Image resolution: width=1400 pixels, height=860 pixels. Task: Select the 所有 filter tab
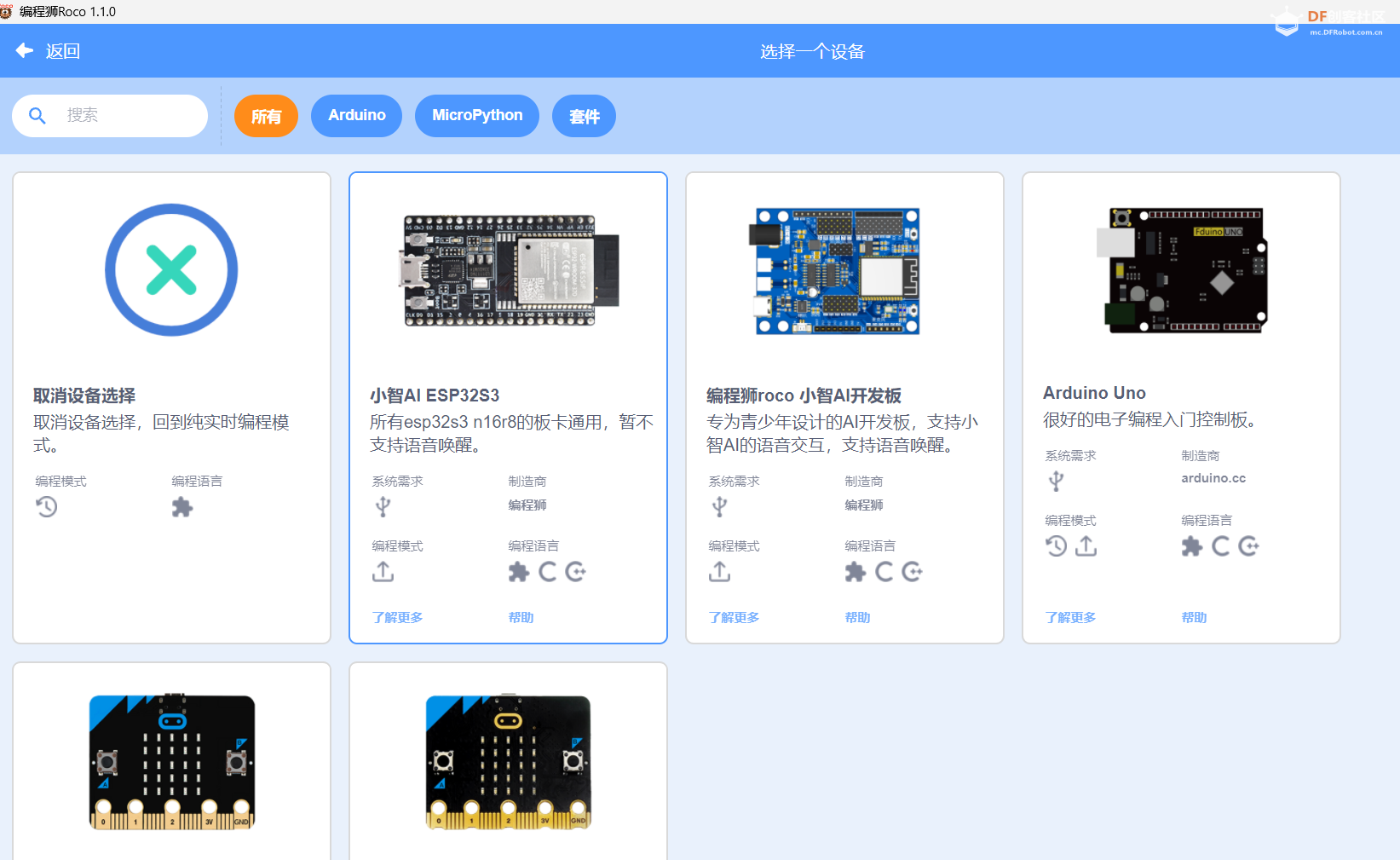click(266, 116)
